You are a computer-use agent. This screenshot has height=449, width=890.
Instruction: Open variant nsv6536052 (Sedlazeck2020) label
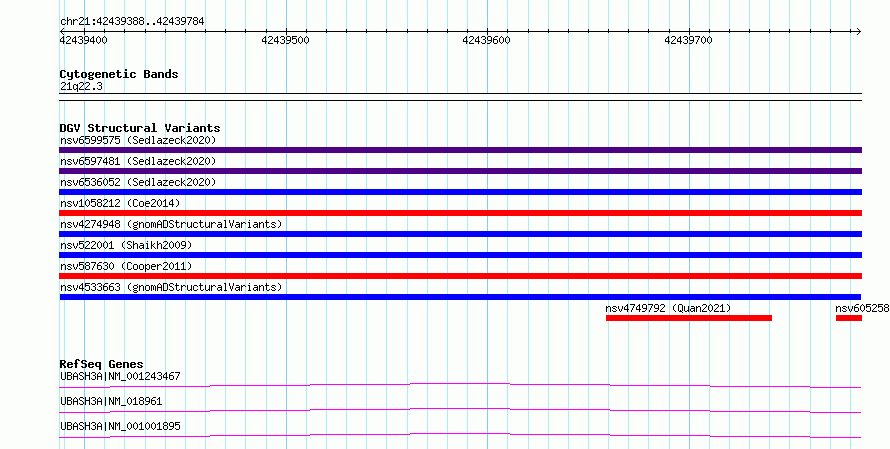[x=138, y=182]
